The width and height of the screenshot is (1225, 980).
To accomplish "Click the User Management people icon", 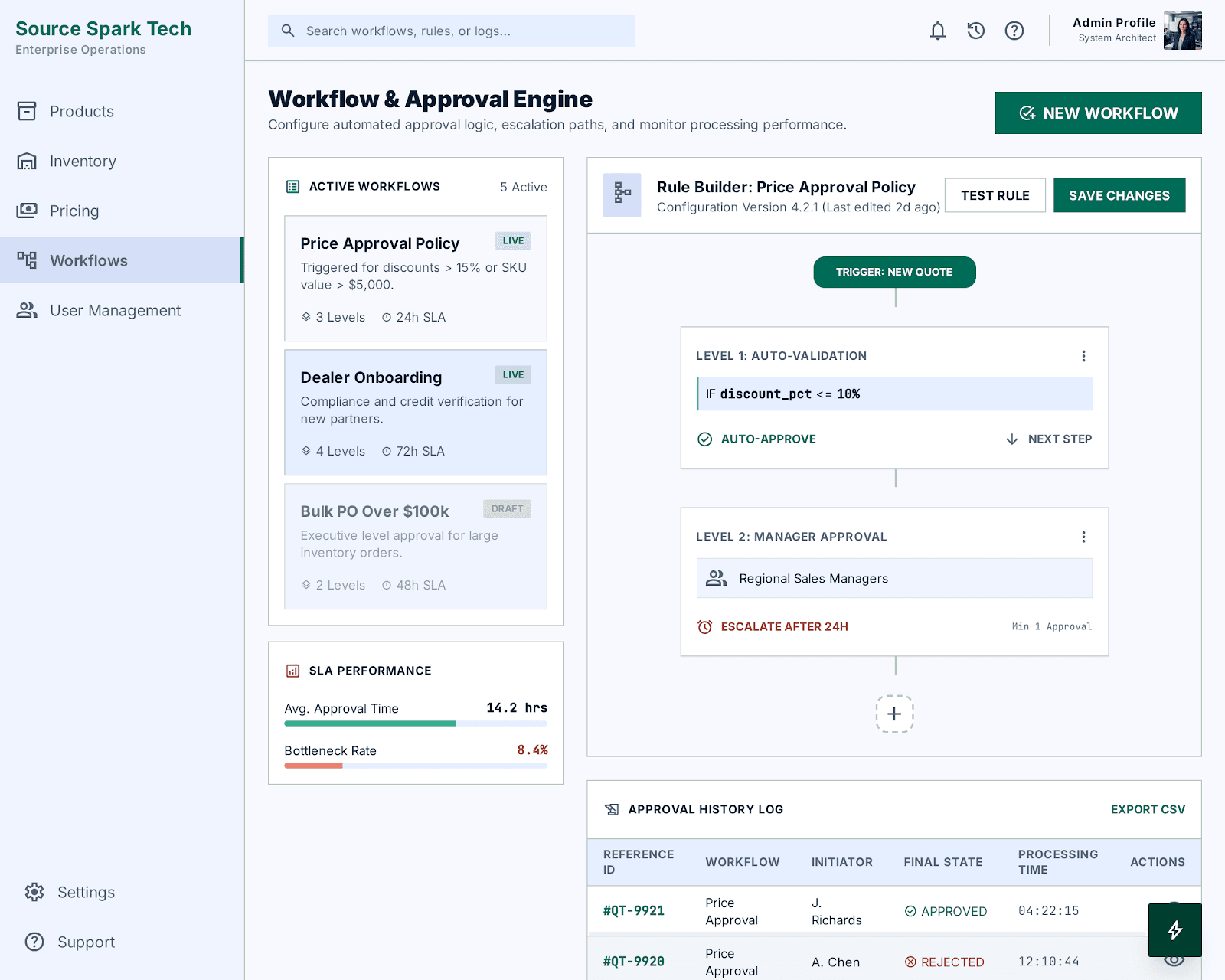I will pos(27,310).
